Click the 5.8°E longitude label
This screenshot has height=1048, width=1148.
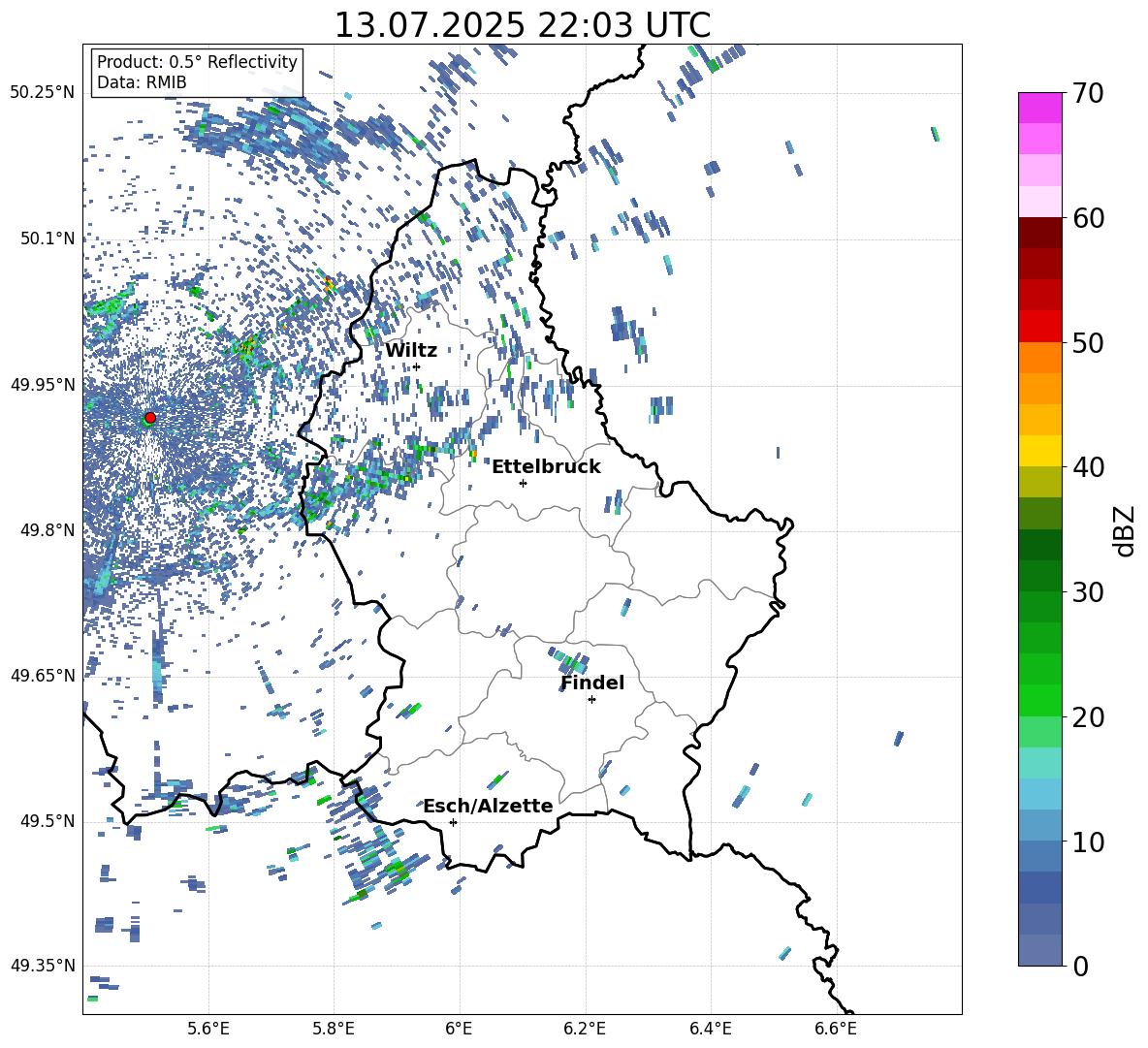pos(334,1029)
